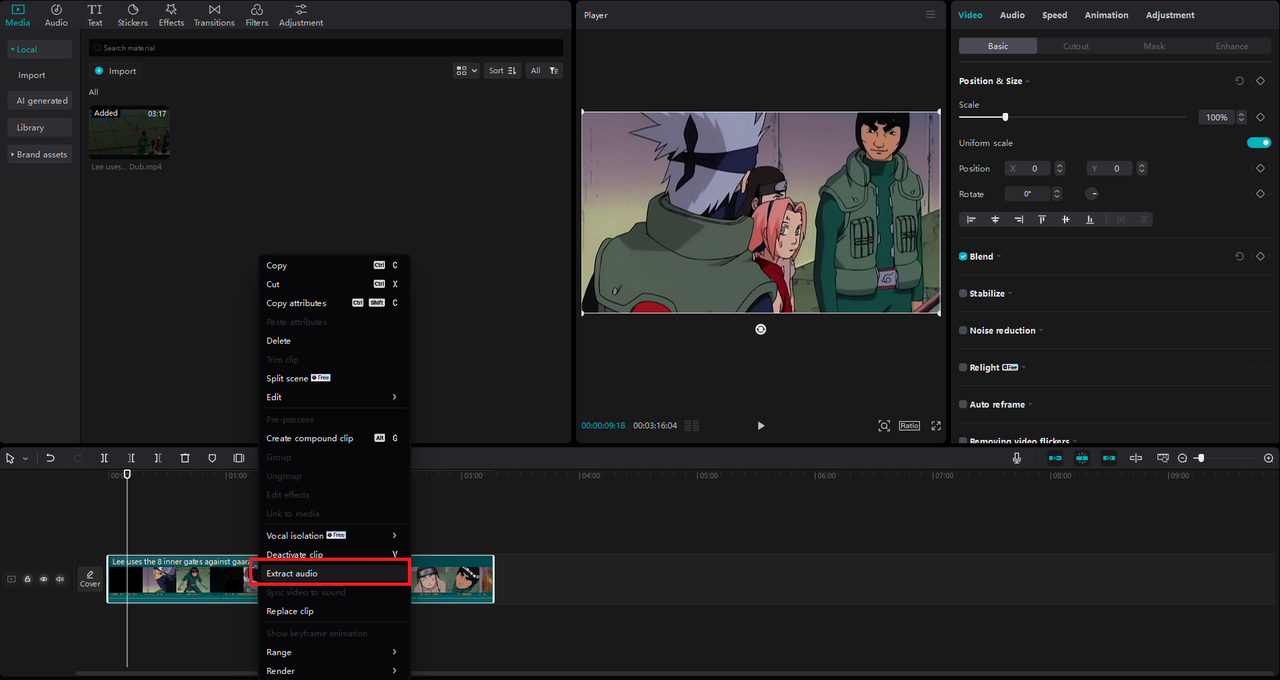Toggle the Uniform scale switch
The image size is (1280, 680).
point(1259,143)
